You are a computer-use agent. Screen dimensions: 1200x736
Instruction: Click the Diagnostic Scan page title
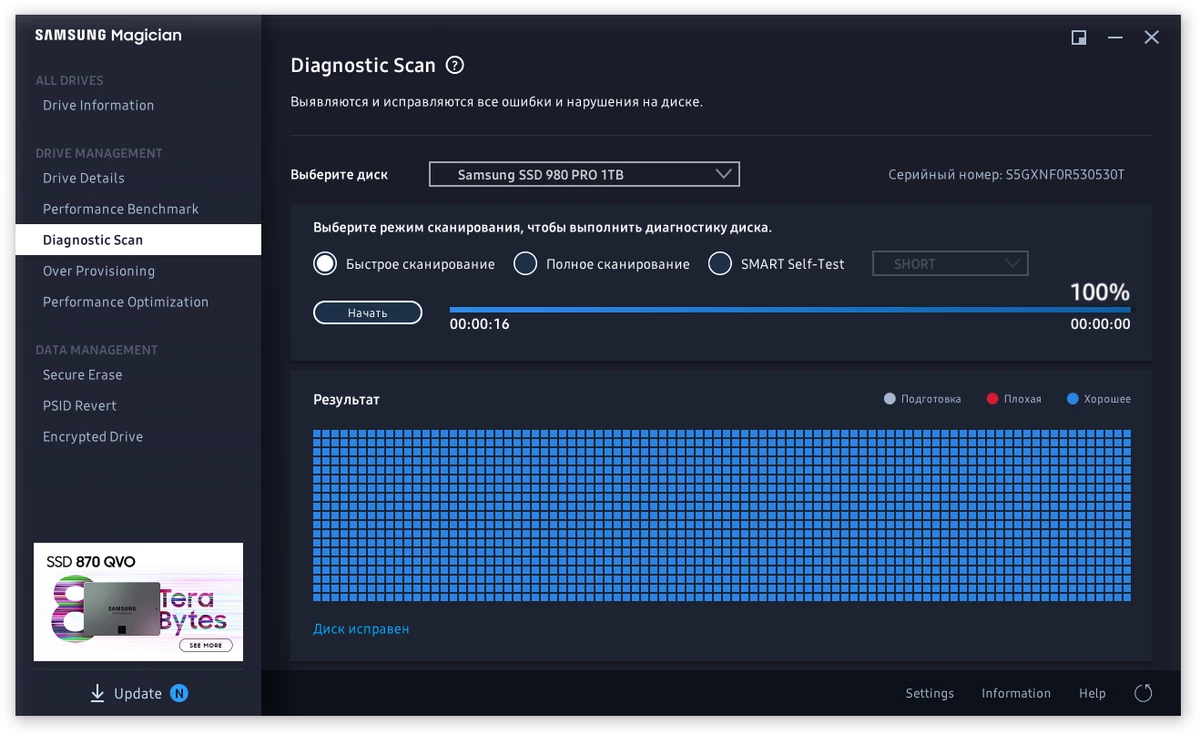click(363, 66)
